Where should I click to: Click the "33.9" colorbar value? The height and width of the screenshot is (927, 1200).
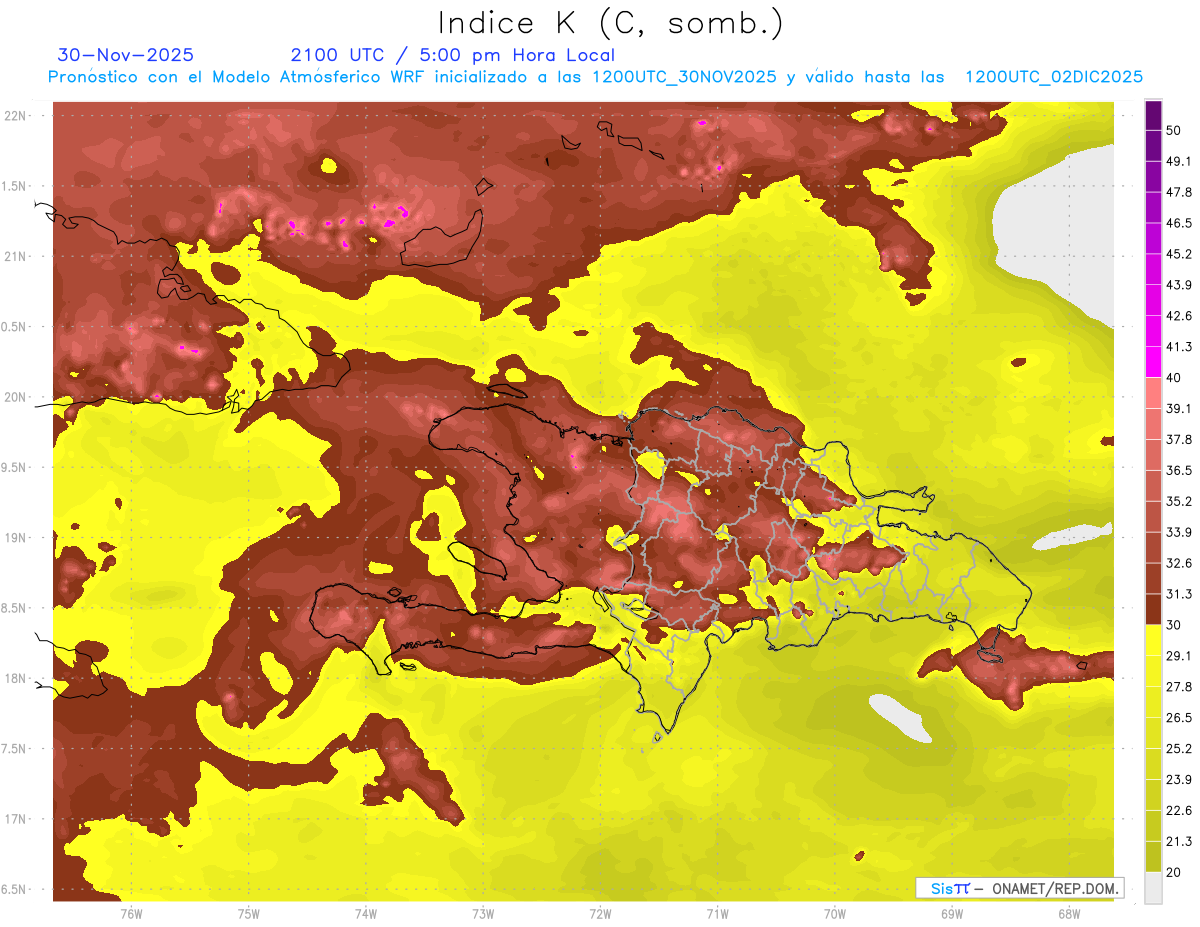1179,532
